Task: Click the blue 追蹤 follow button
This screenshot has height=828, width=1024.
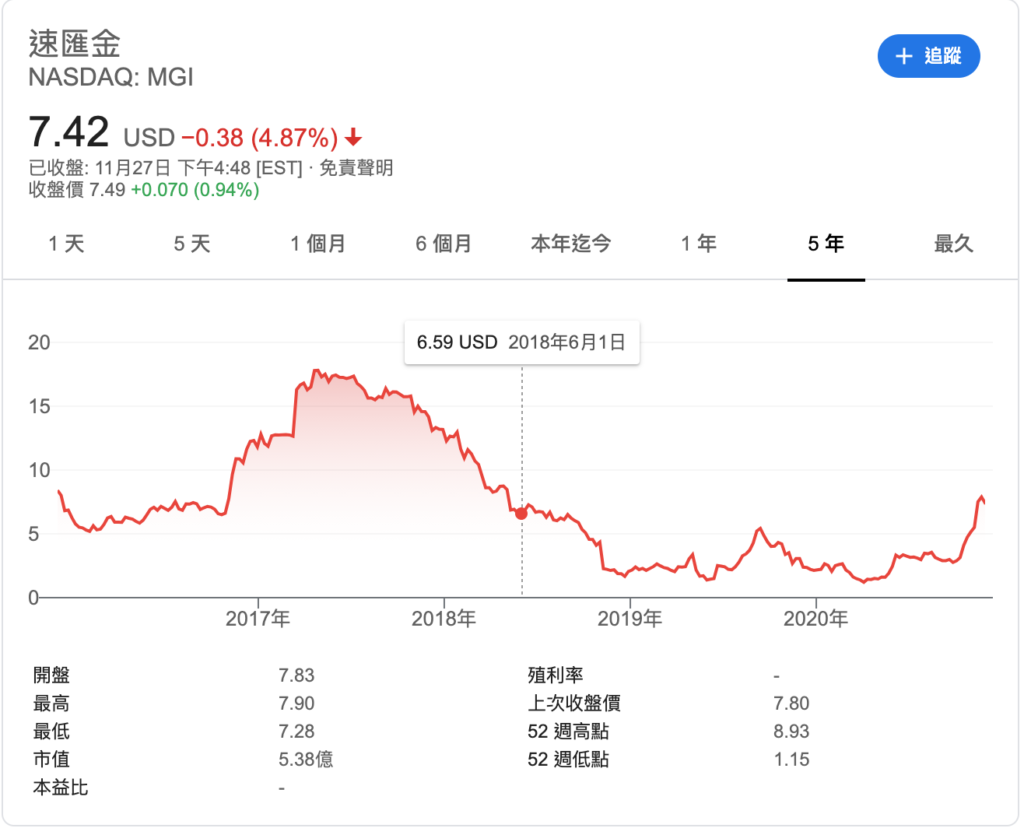Action: (928, 56)
